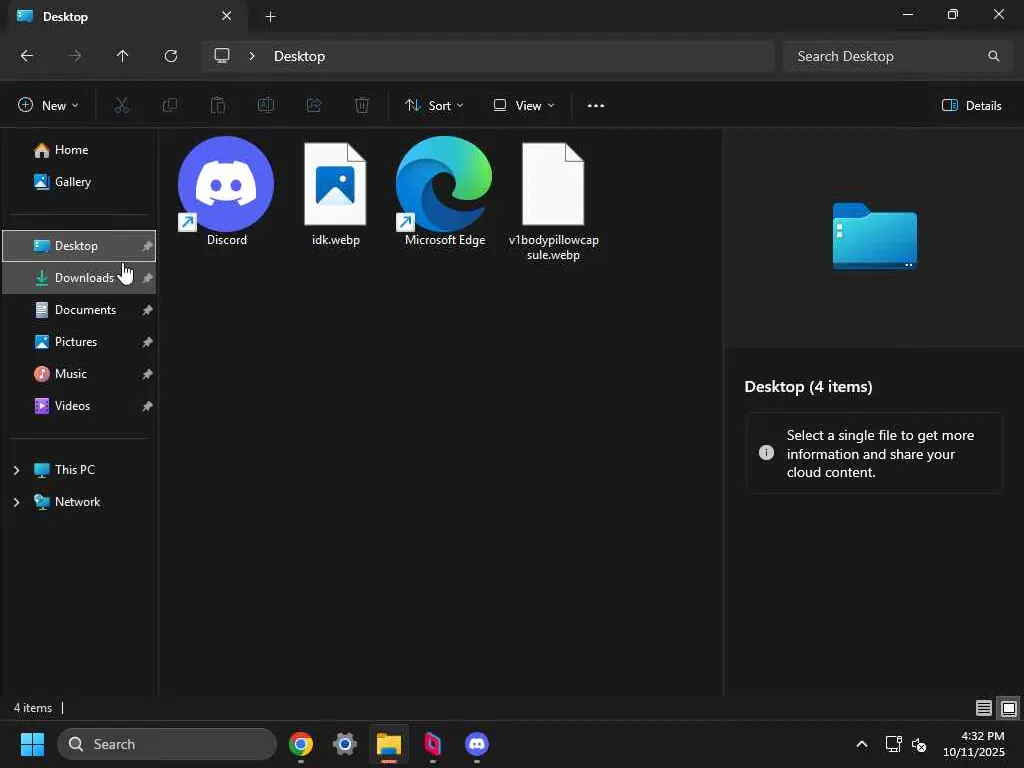Expand the Network tree node
The height and width of the screenshot is (768, 1024).
pos(16,502)
